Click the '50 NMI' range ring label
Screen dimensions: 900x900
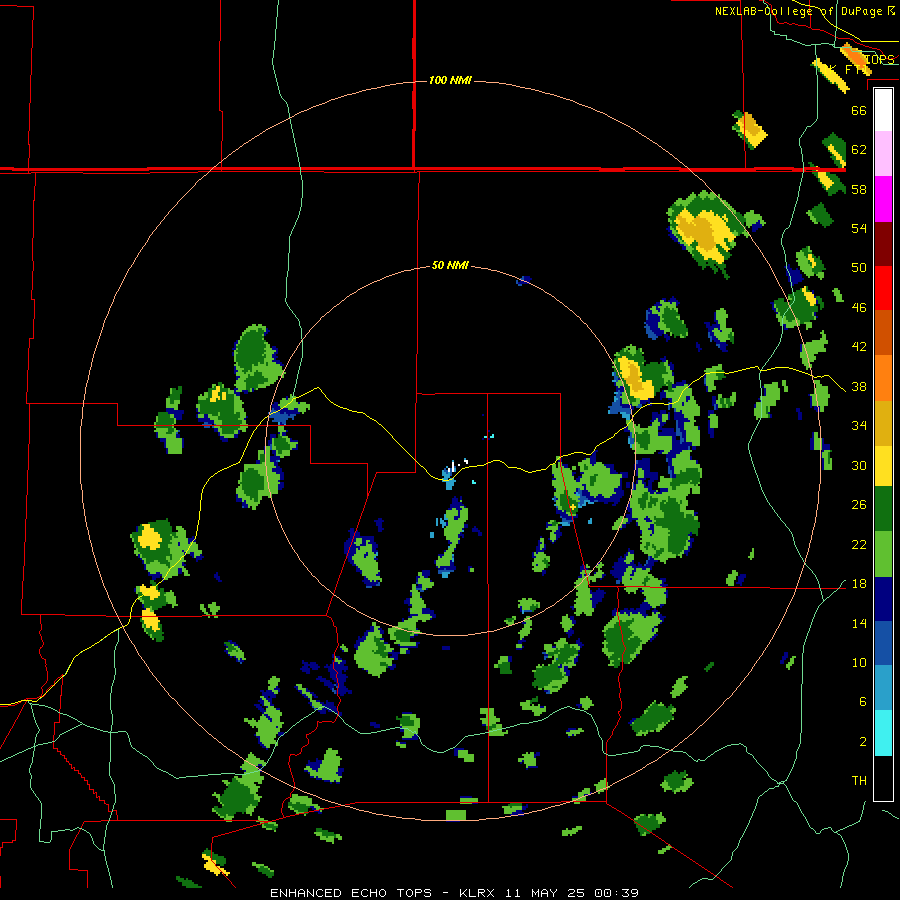[451, 265]
